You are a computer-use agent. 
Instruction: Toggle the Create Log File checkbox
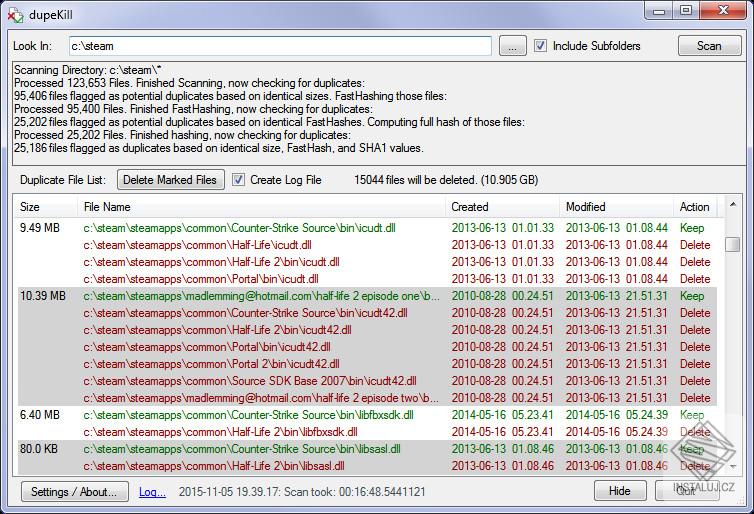tap(238, 180)
